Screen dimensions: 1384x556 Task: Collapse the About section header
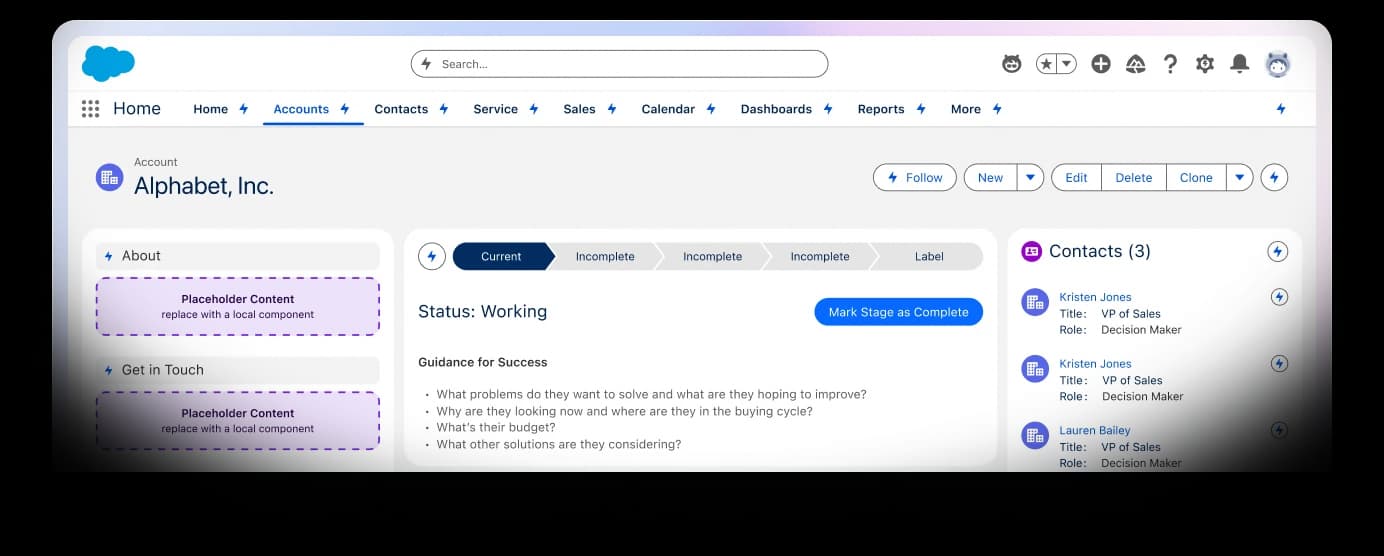coord(238,256)
